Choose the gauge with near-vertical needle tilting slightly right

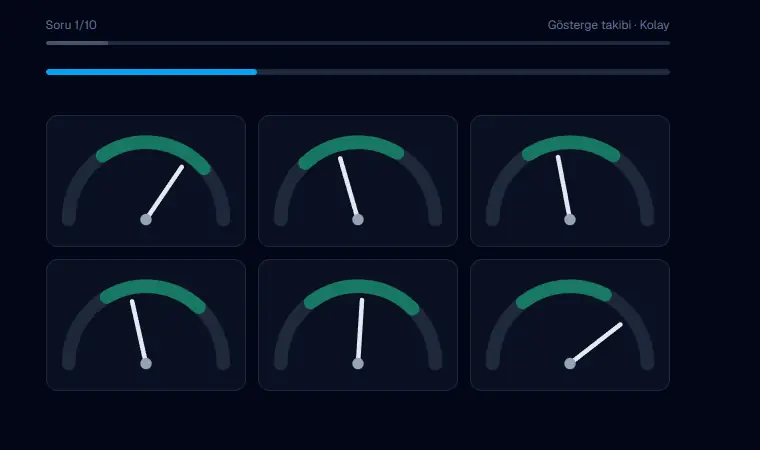[x=358, y=325]
